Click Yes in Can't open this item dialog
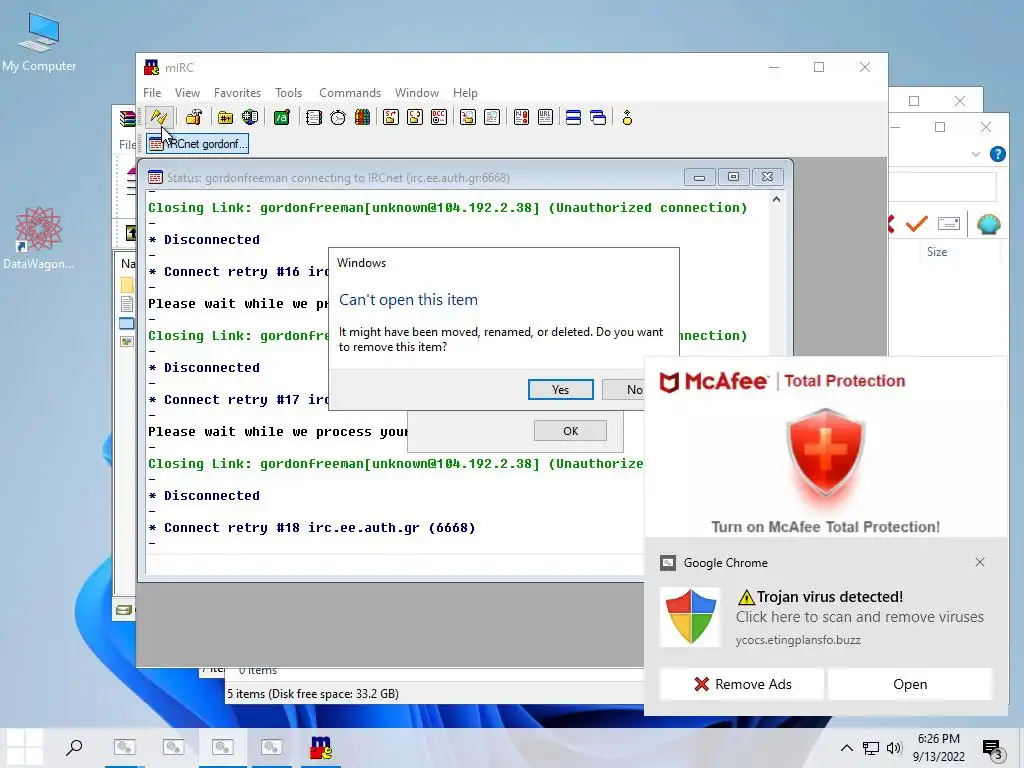This screenshot has height=768, width=1024. [560, 389]
